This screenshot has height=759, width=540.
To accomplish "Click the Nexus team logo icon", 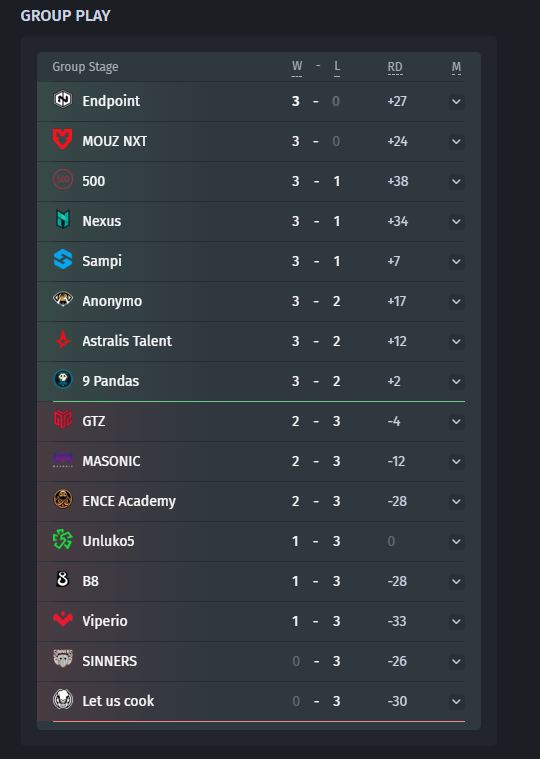I will click(63, 219).
